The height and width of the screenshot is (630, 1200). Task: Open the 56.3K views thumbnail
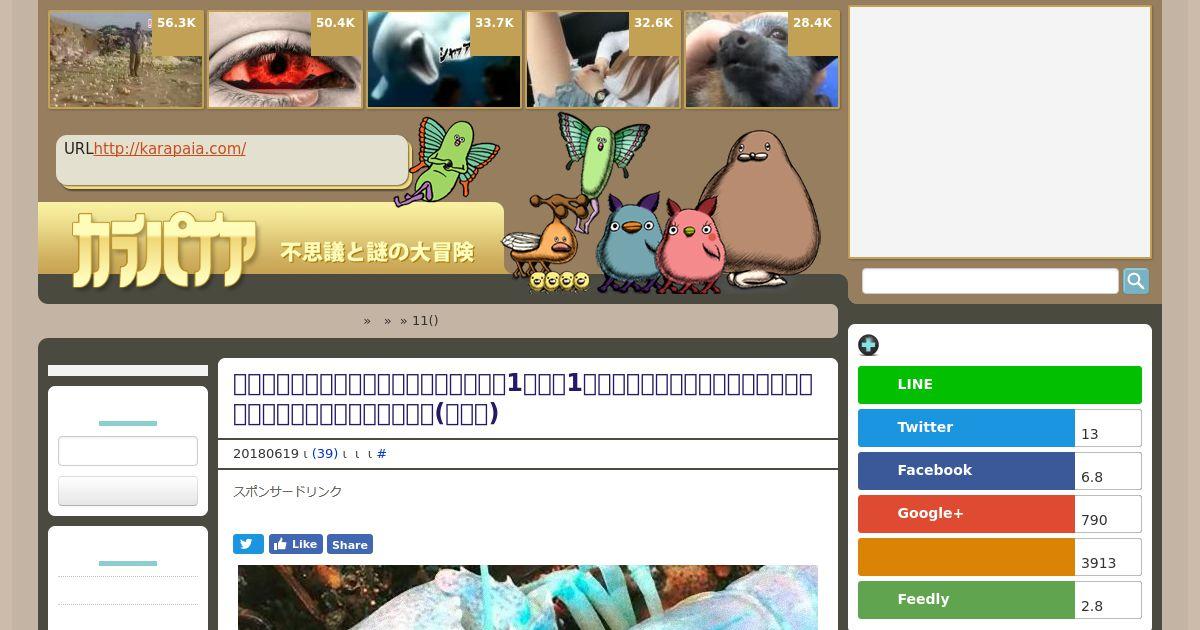tap(126, 60)
